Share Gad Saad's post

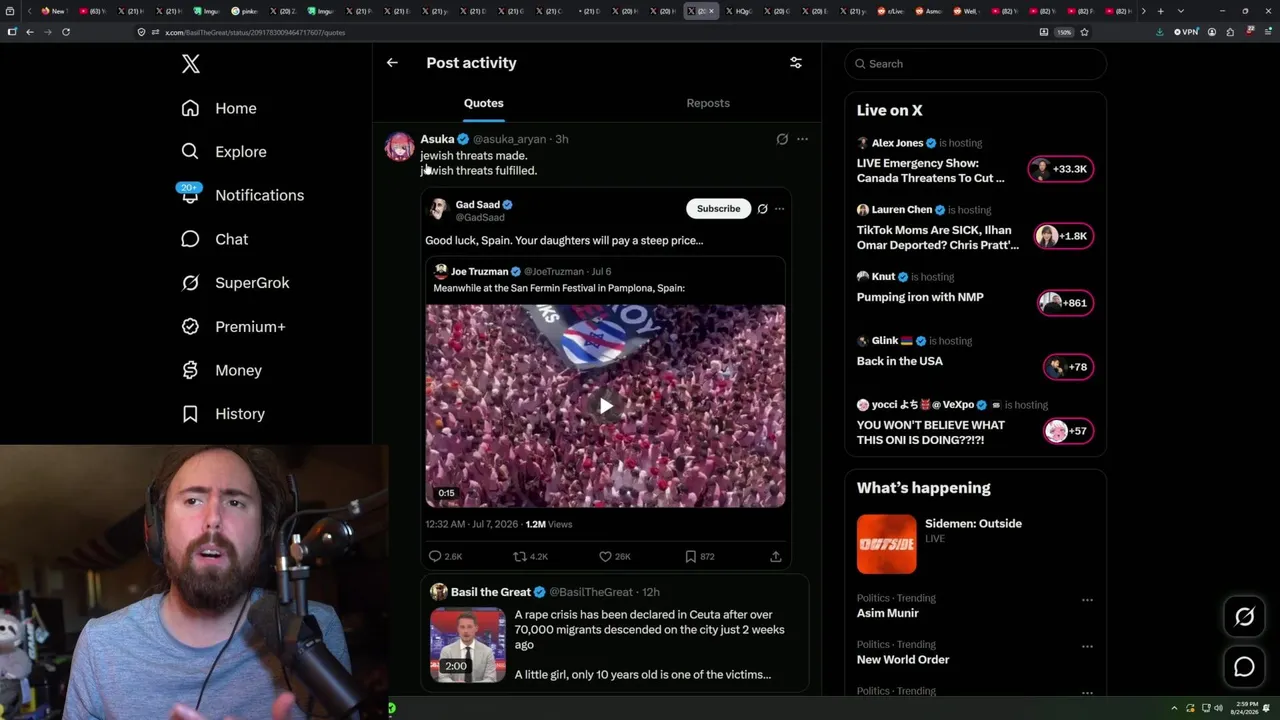775,556
